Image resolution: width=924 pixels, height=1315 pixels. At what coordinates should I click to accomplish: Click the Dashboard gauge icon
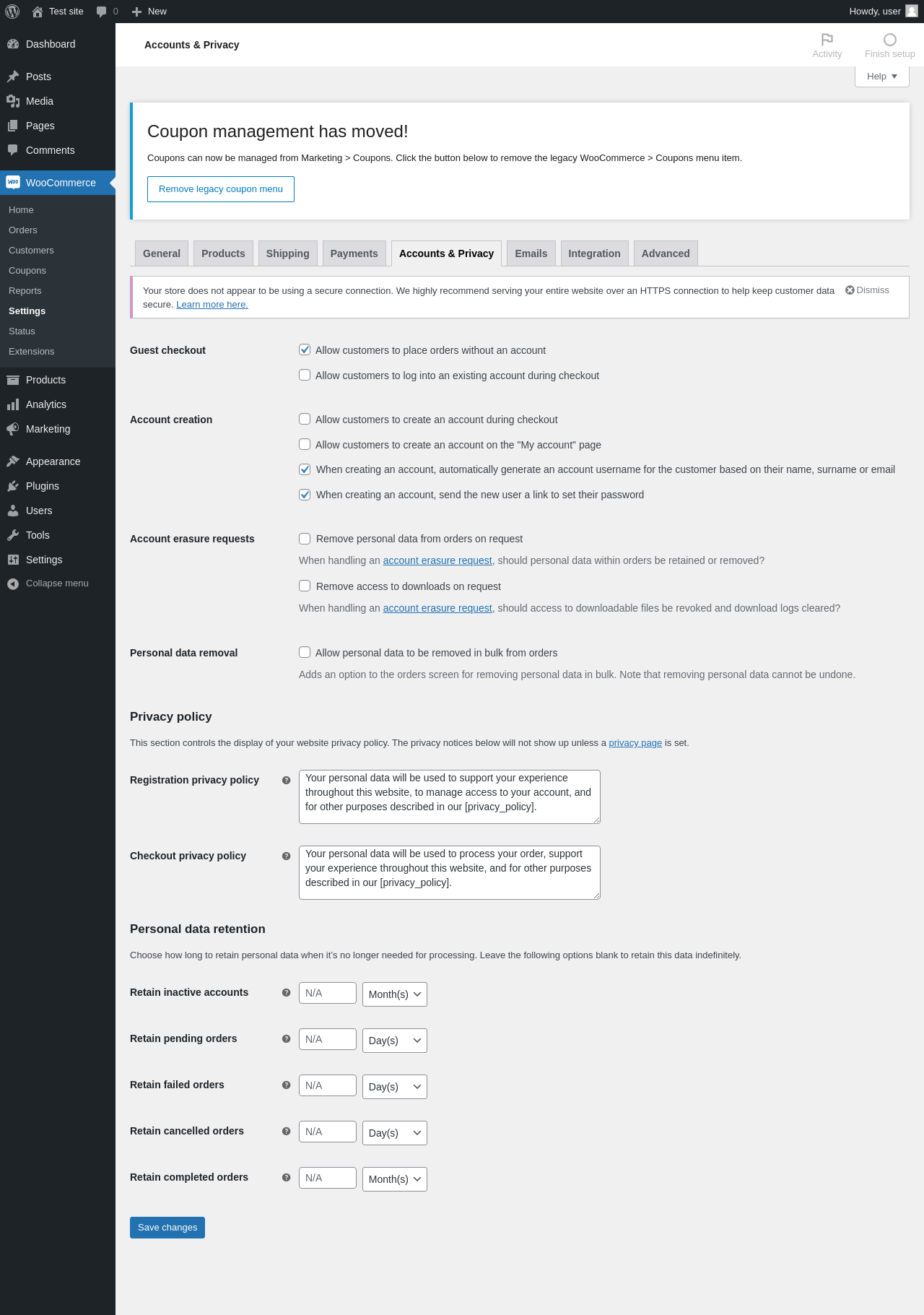13,44
